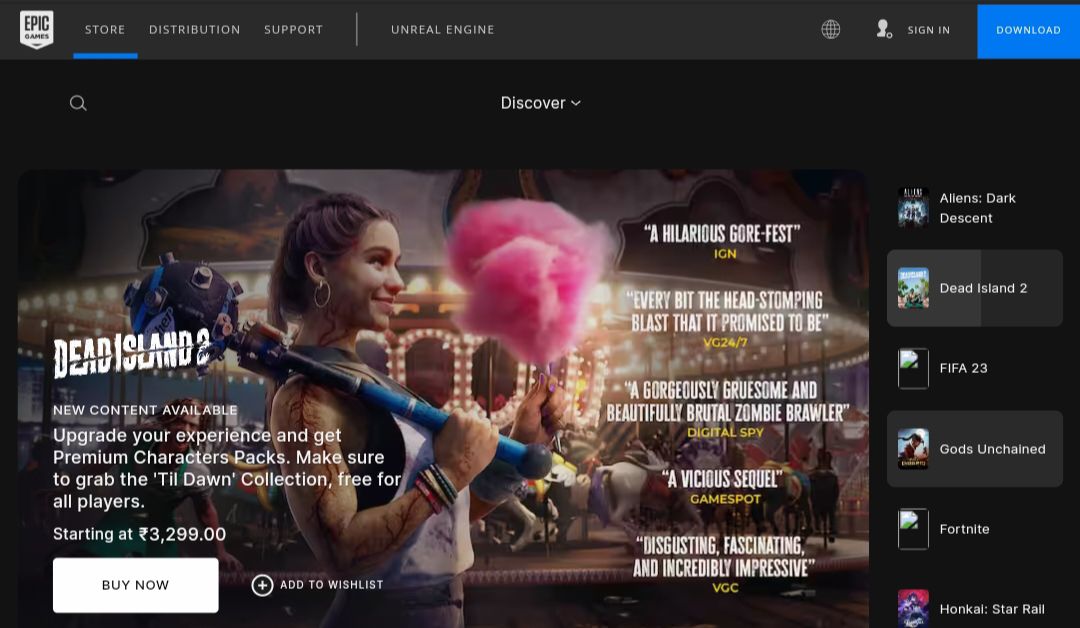Screen dimensions: 1080x628
Task: Click the globe language selector icon
Action: [x=831, y=30]
